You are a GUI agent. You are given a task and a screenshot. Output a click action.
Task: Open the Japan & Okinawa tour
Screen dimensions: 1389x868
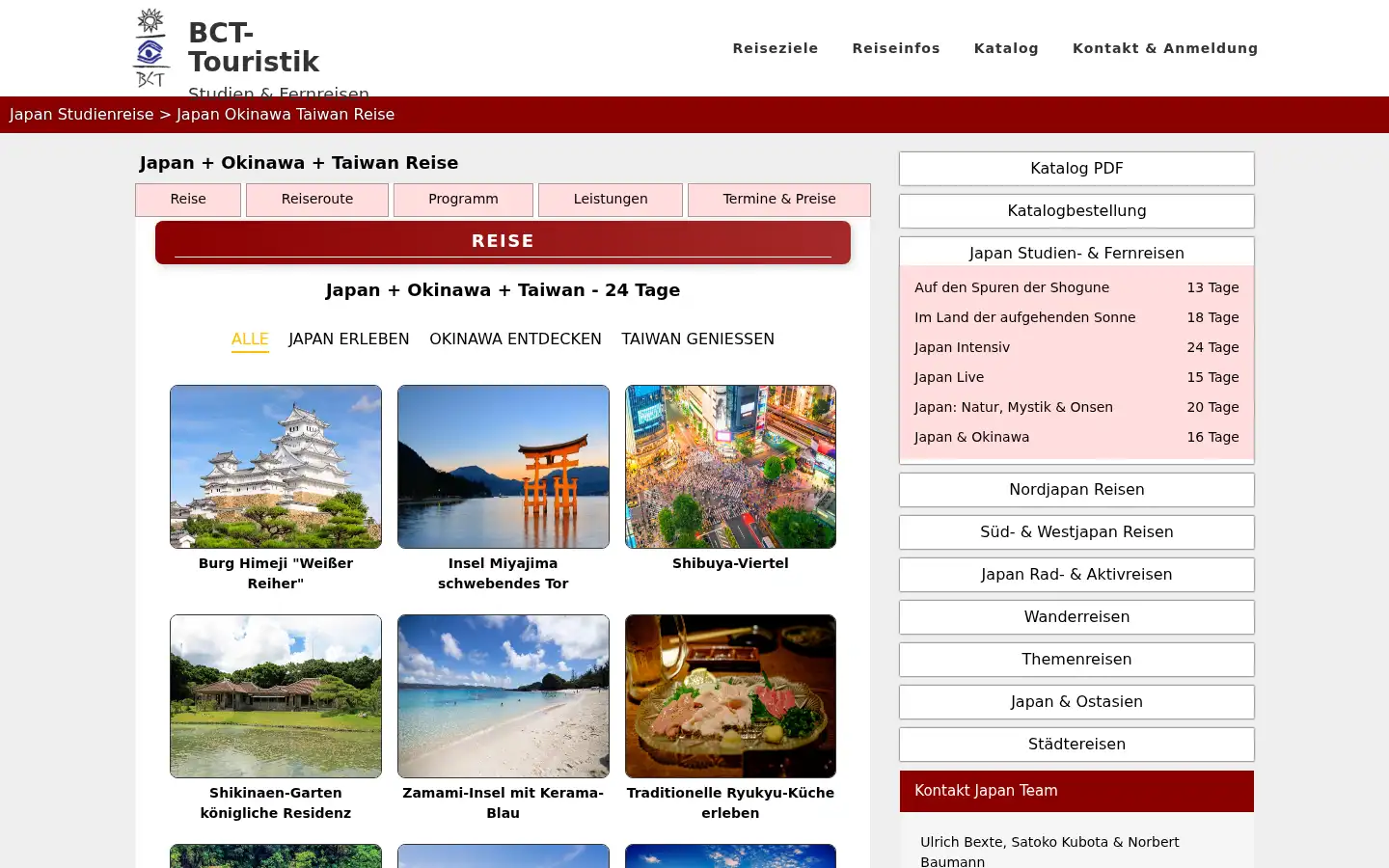click(1076, 437)
